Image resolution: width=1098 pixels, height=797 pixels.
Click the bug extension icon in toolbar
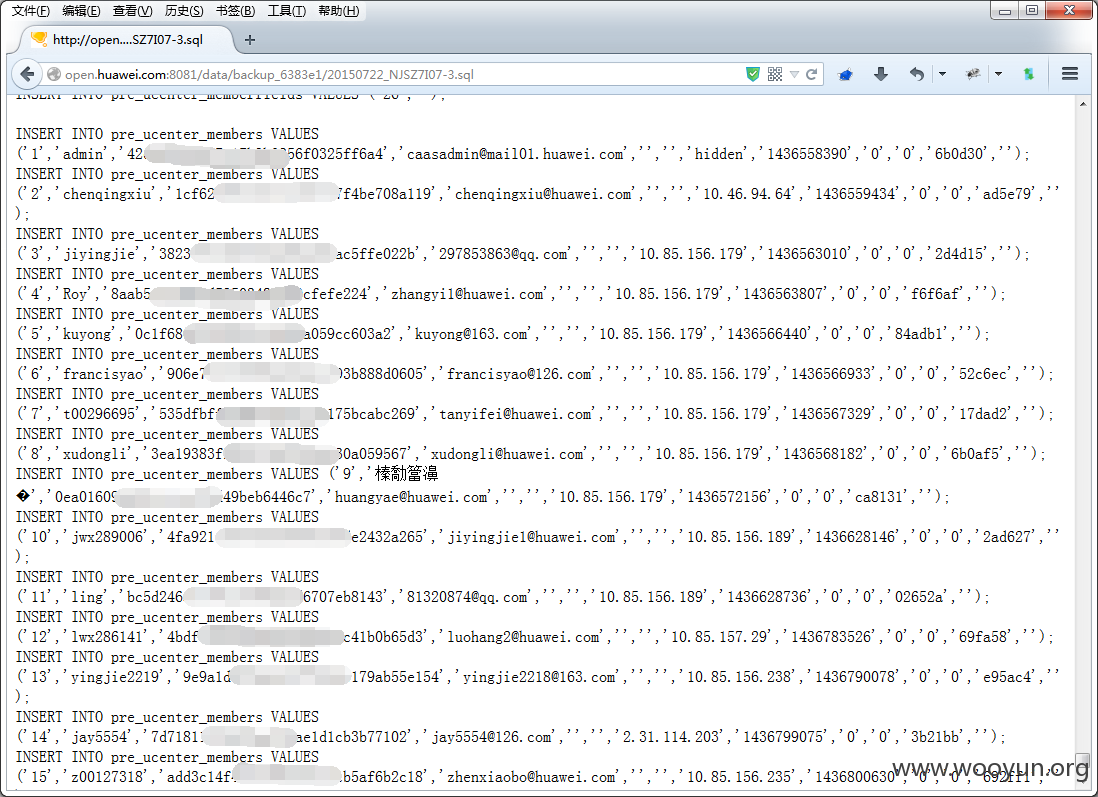coord(973,74)
